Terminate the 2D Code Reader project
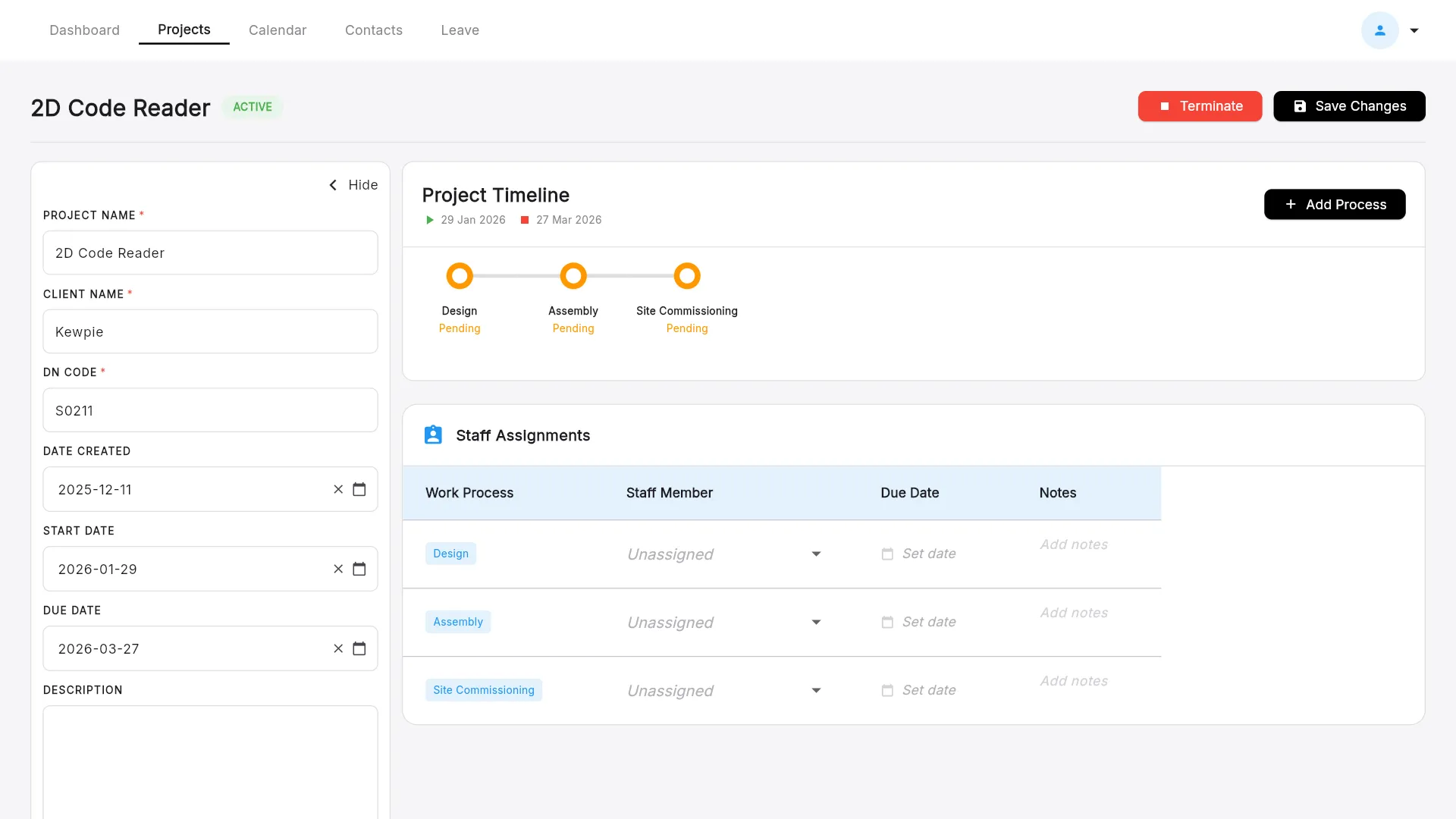This screenshot has width=1456, height=819. [1200, 106]
